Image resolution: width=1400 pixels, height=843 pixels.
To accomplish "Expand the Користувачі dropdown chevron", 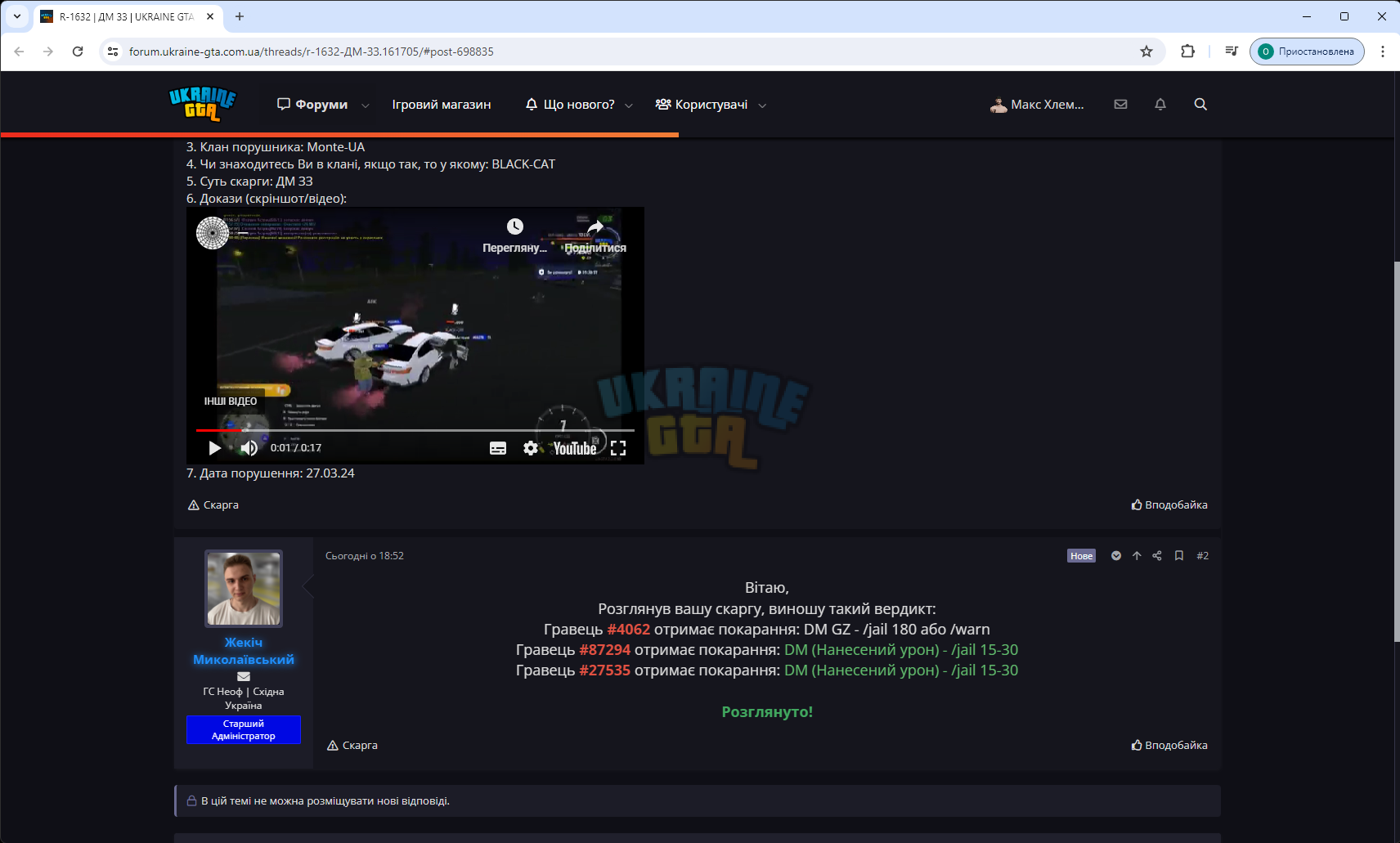I will (x=762, y=105).
